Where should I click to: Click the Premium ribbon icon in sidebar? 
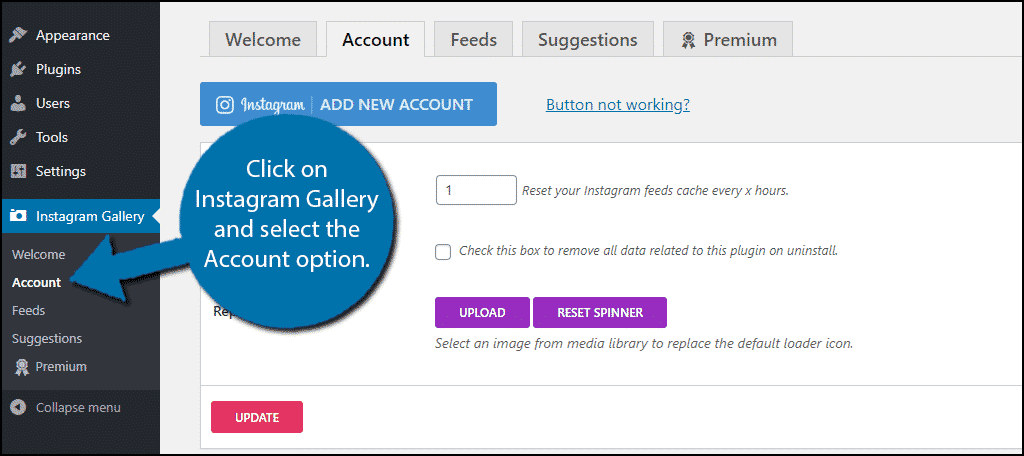click(x=22, y=366)
